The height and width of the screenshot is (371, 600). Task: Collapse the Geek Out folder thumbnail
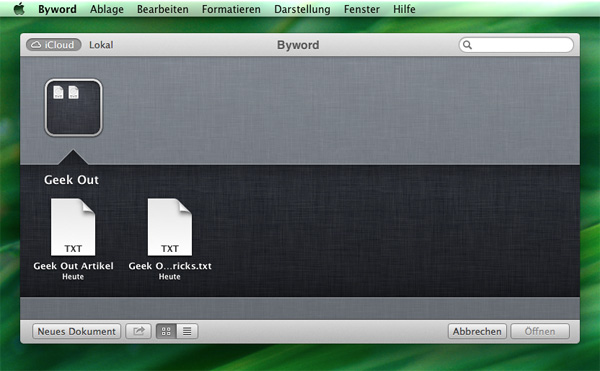73,107
